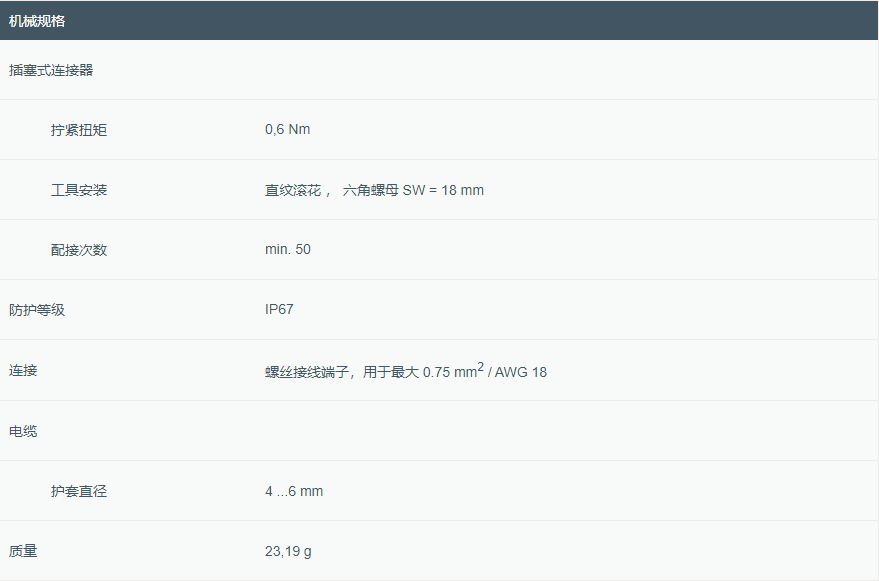
Task: Select the 4 ...6 mm diameter value
Action: 294,491
